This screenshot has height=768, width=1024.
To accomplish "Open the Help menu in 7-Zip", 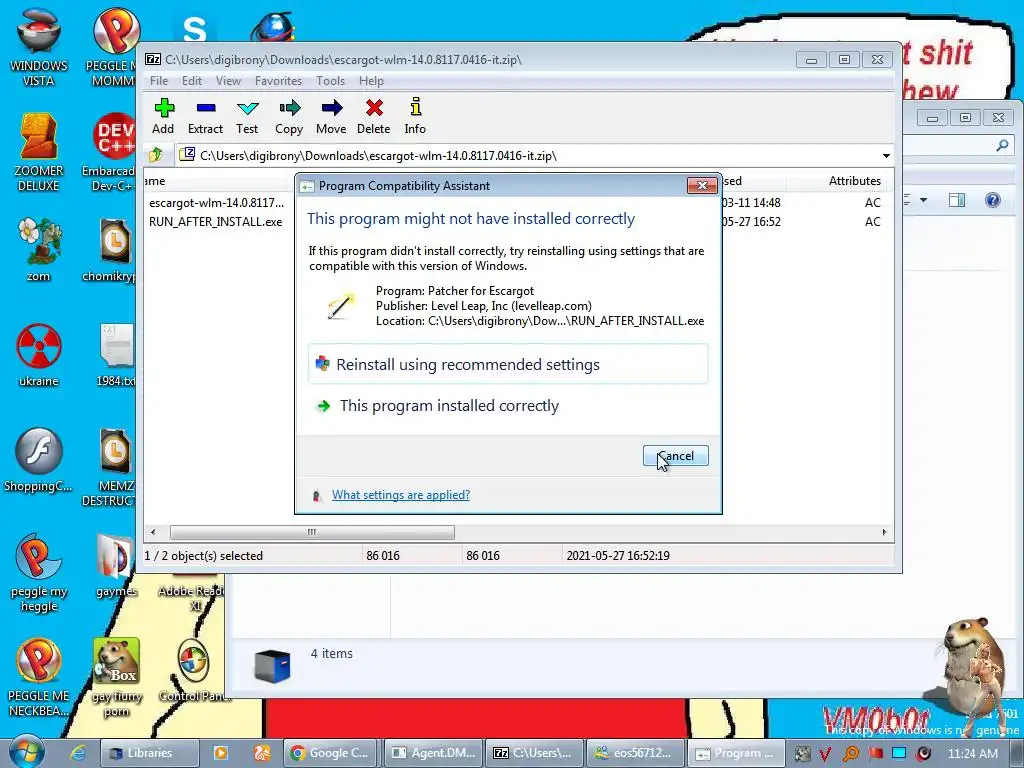I will tap(372, 81).
